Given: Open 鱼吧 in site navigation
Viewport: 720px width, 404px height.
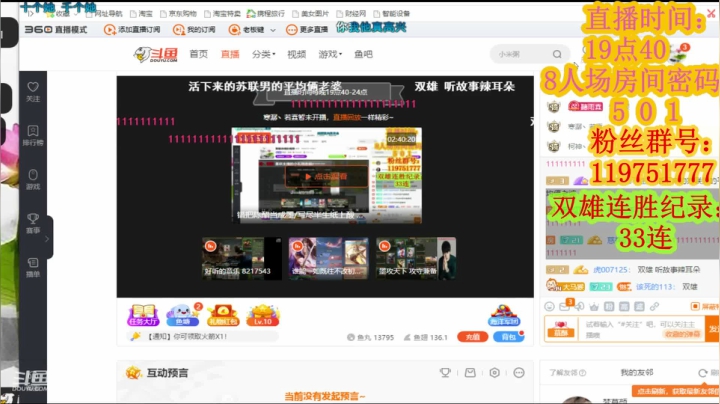Looking at the screenshot, I should [363, 54].
